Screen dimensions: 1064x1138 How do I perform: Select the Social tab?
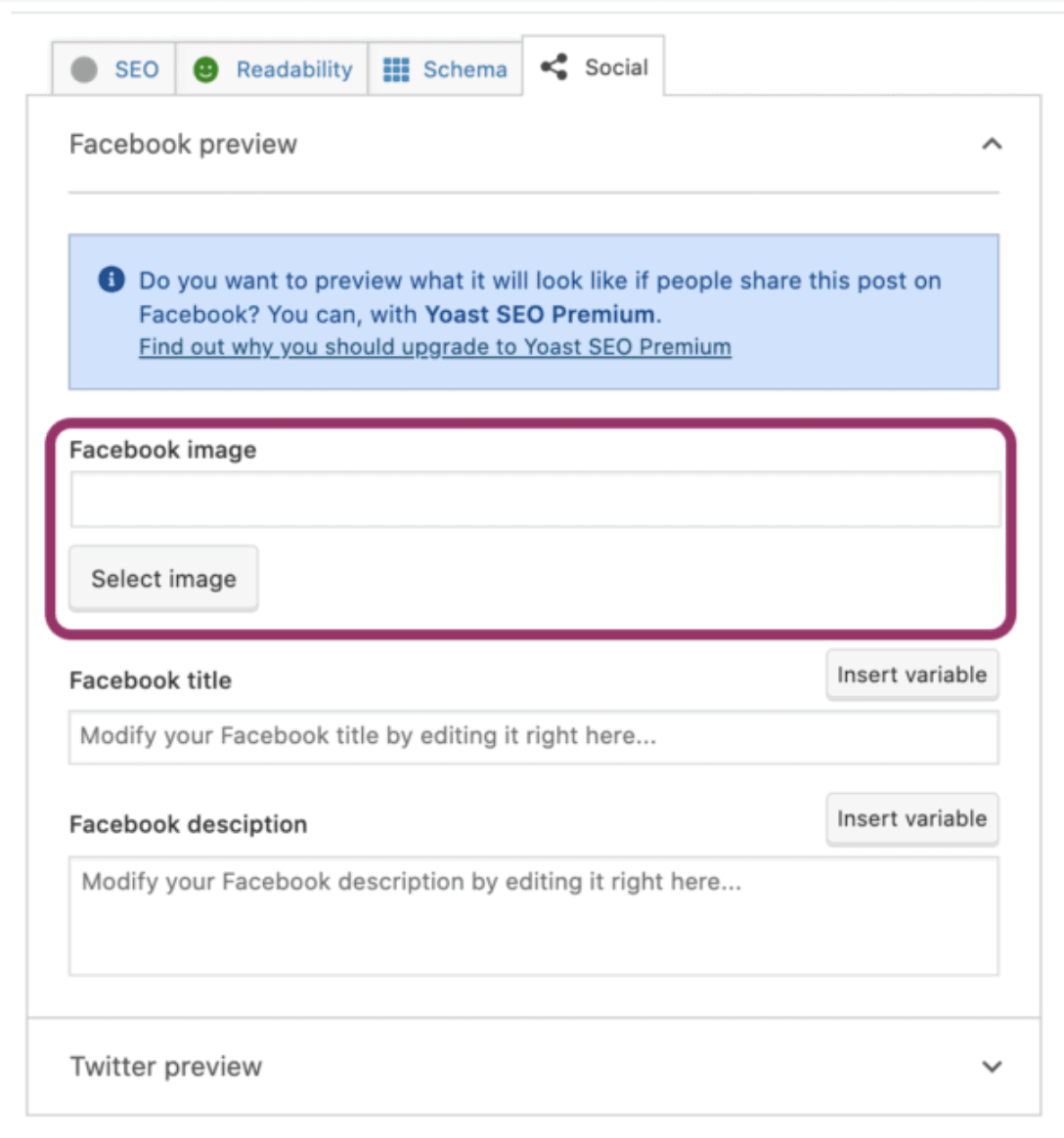[593, 66]
